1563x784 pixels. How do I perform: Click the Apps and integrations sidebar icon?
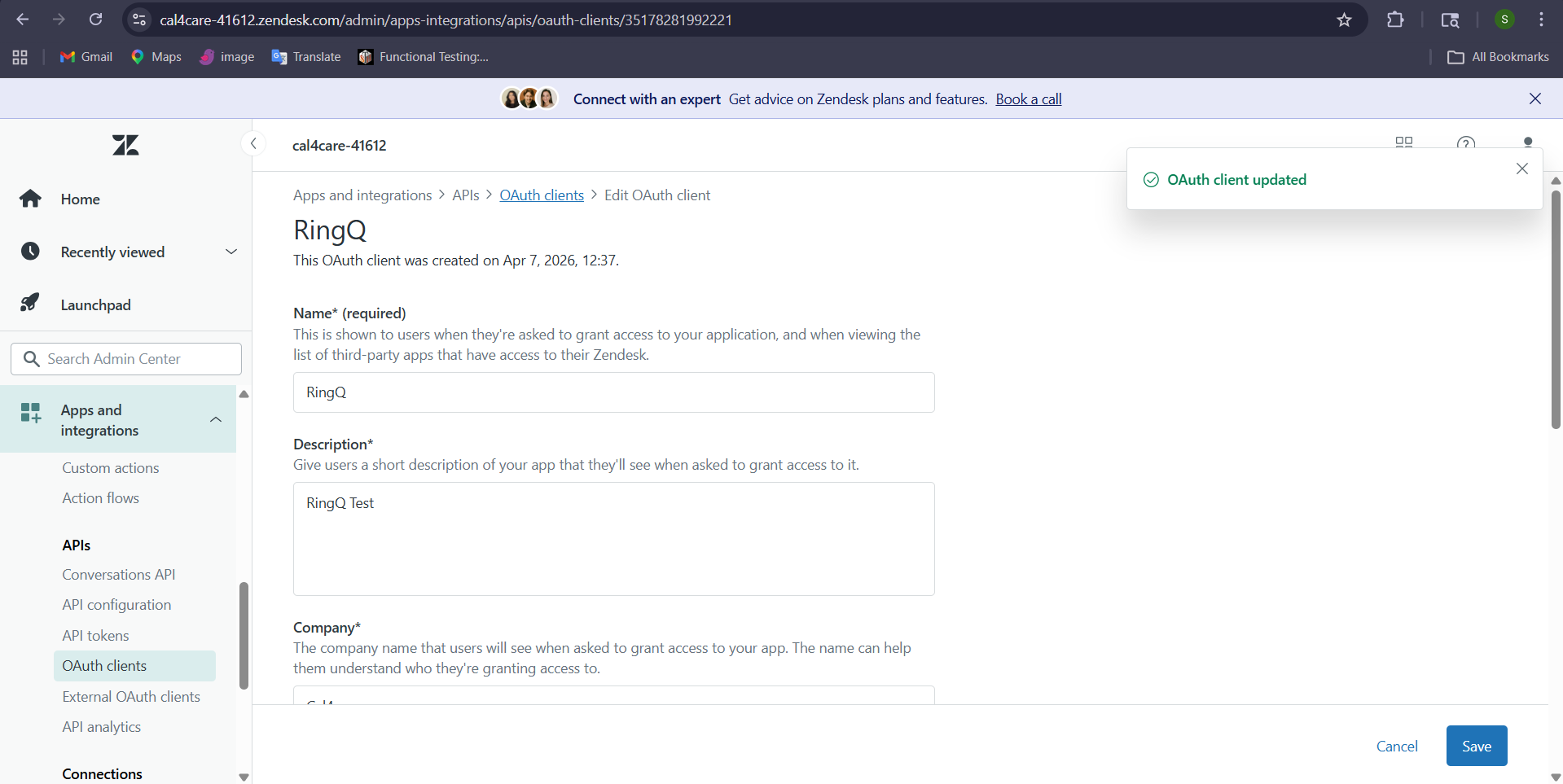click(x=31, y=413)
